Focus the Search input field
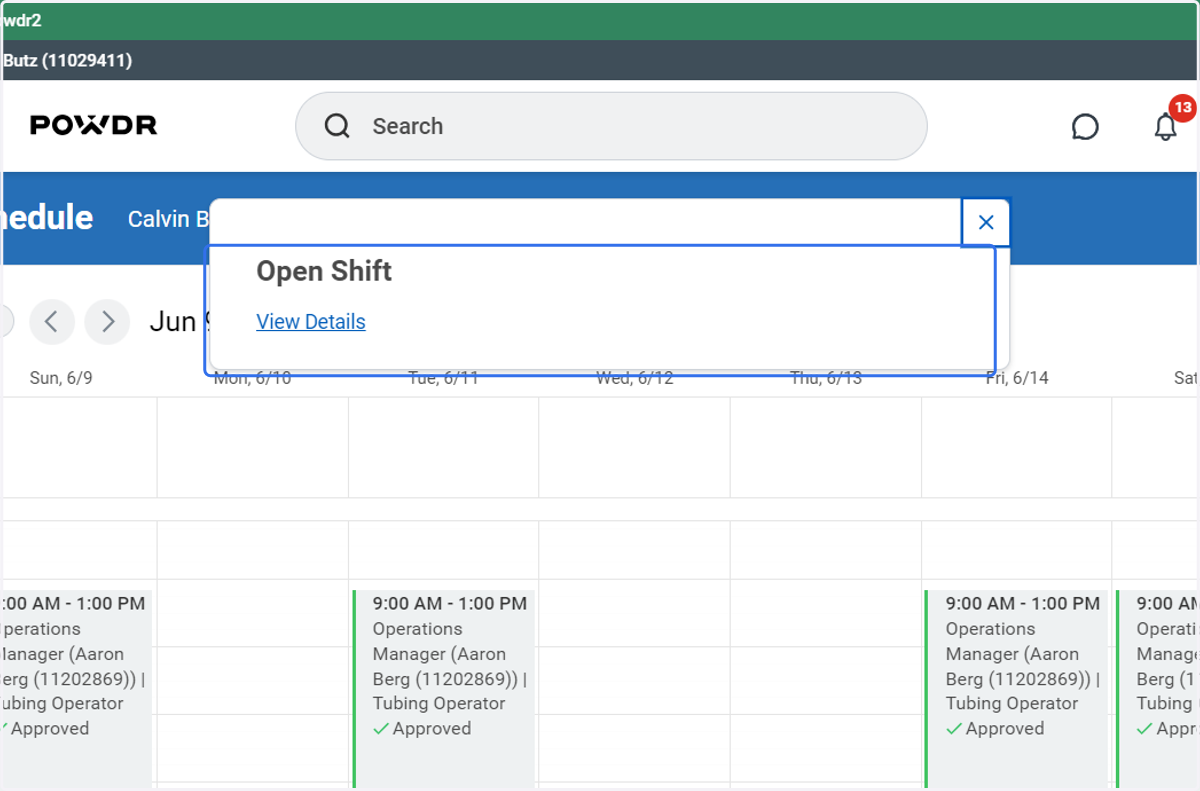1200x791 pixels. point(611,126)
